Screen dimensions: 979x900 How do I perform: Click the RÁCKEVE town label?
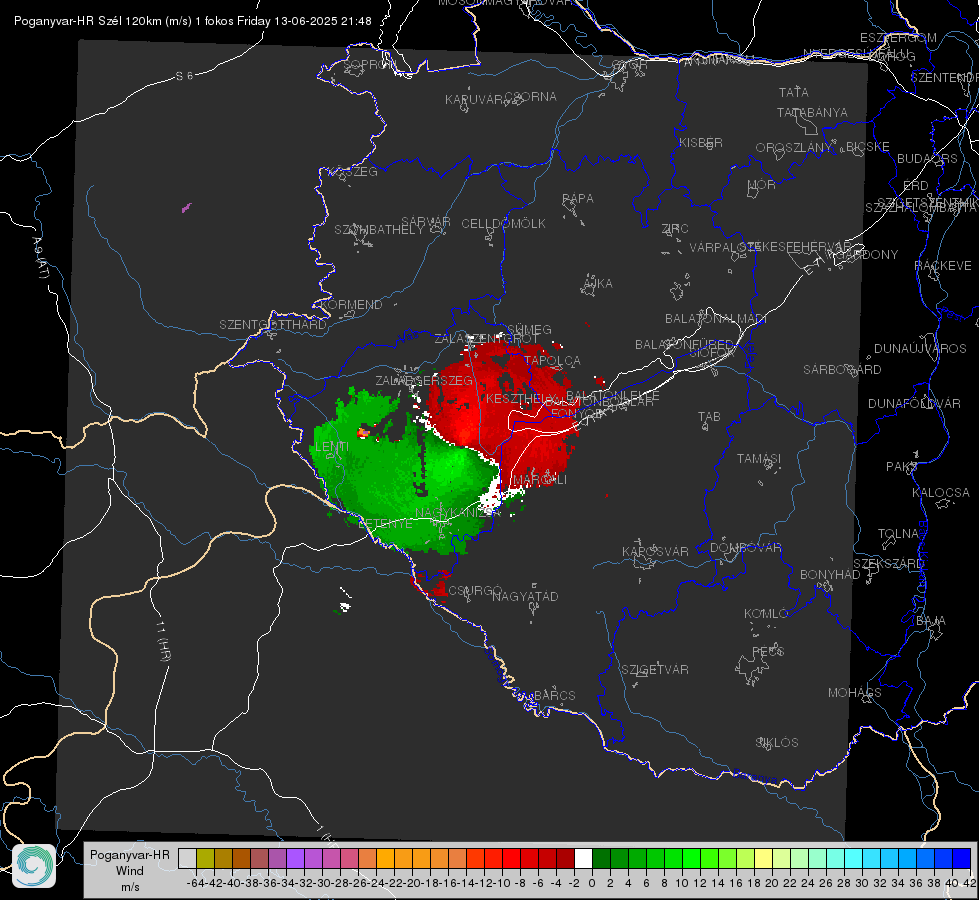click(943, 266)
